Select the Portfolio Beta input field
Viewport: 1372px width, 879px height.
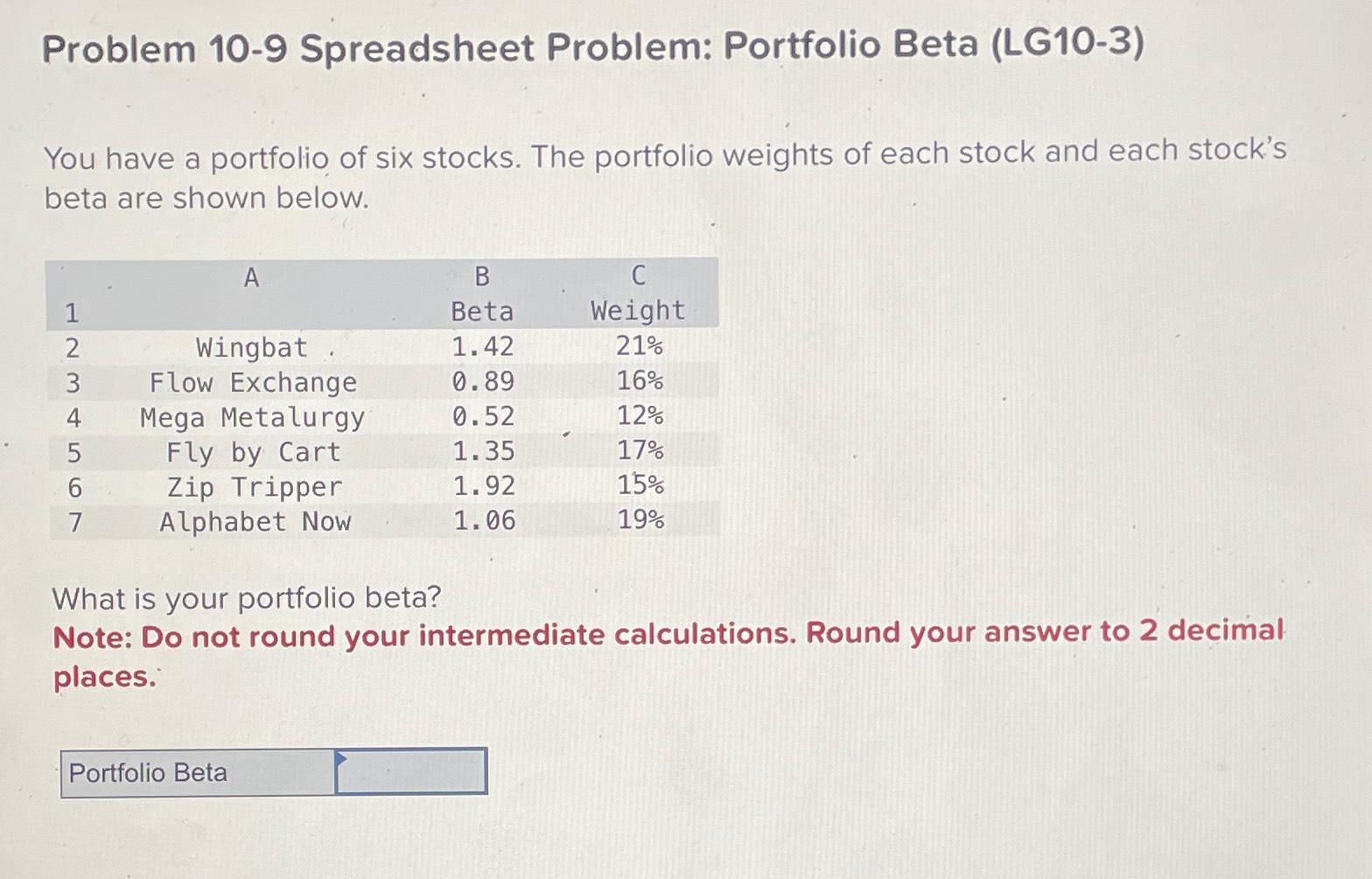[411, 773]
